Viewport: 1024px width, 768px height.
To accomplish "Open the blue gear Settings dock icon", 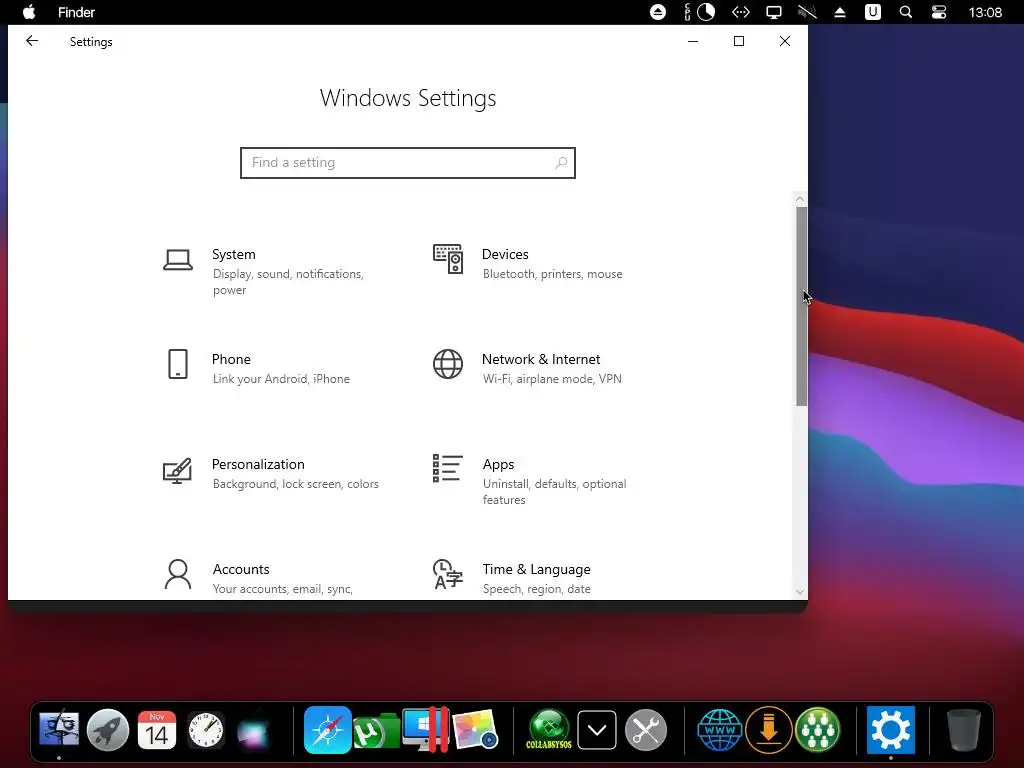I will coord(891,730).
